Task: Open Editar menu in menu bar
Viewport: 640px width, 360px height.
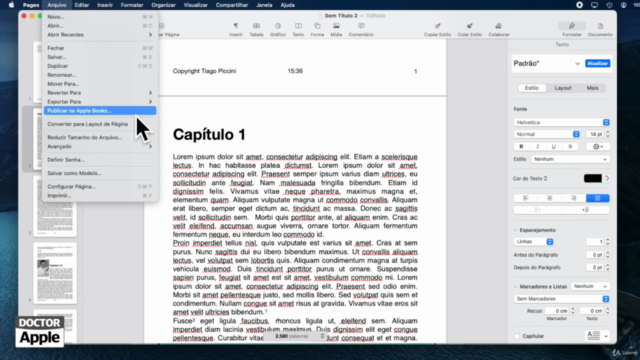Action: [82, 5]
